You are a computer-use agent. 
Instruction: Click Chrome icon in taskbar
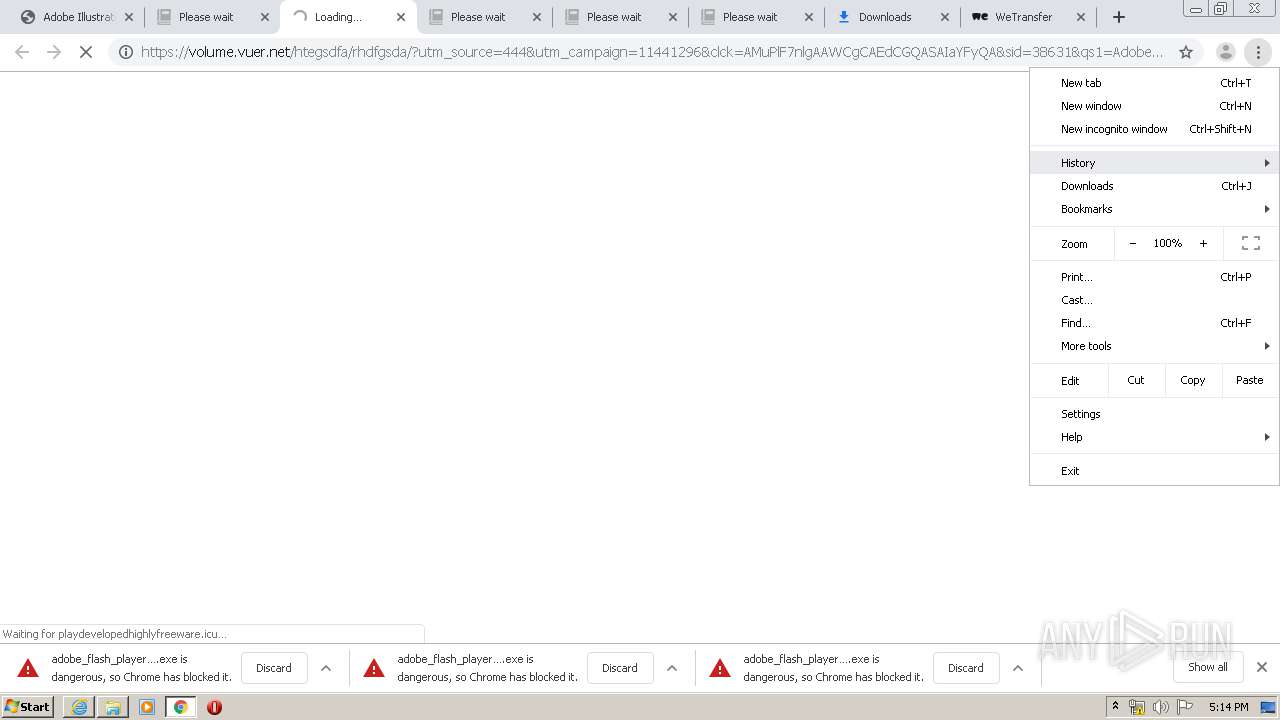pyautogui.click(x=181, y=707)
